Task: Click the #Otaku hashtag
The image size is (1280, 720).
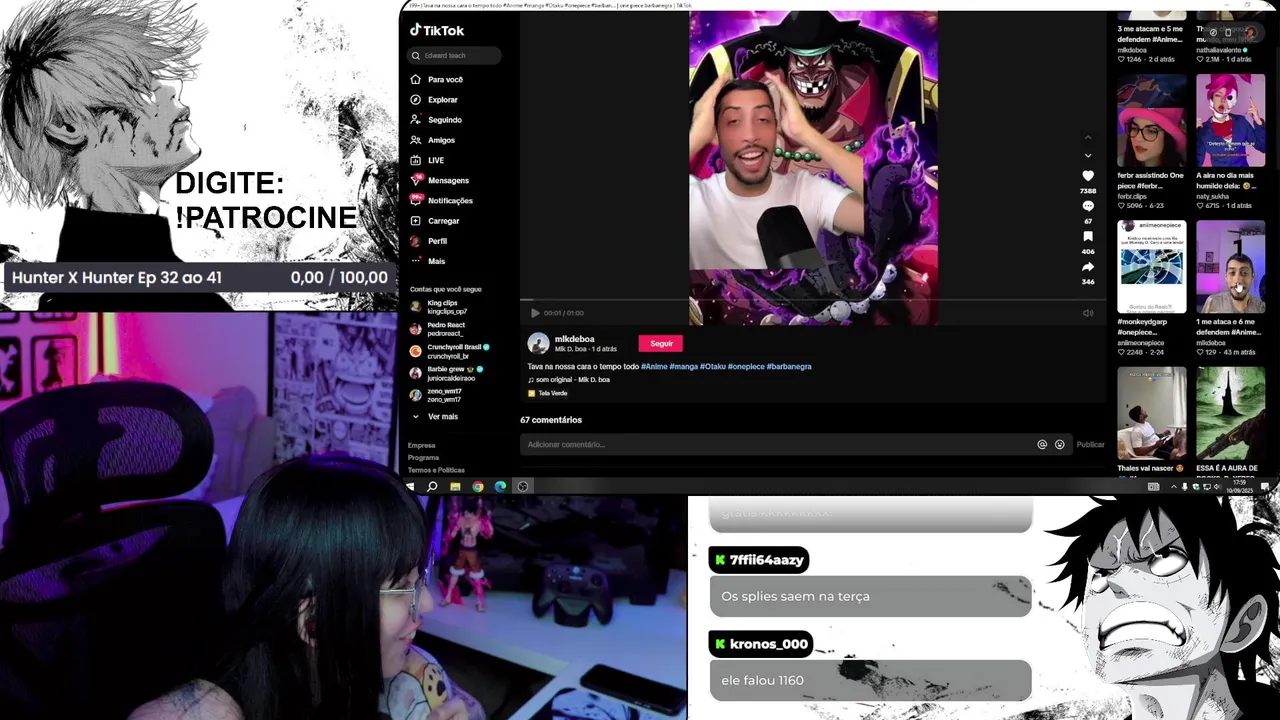Action: (713, 367)
